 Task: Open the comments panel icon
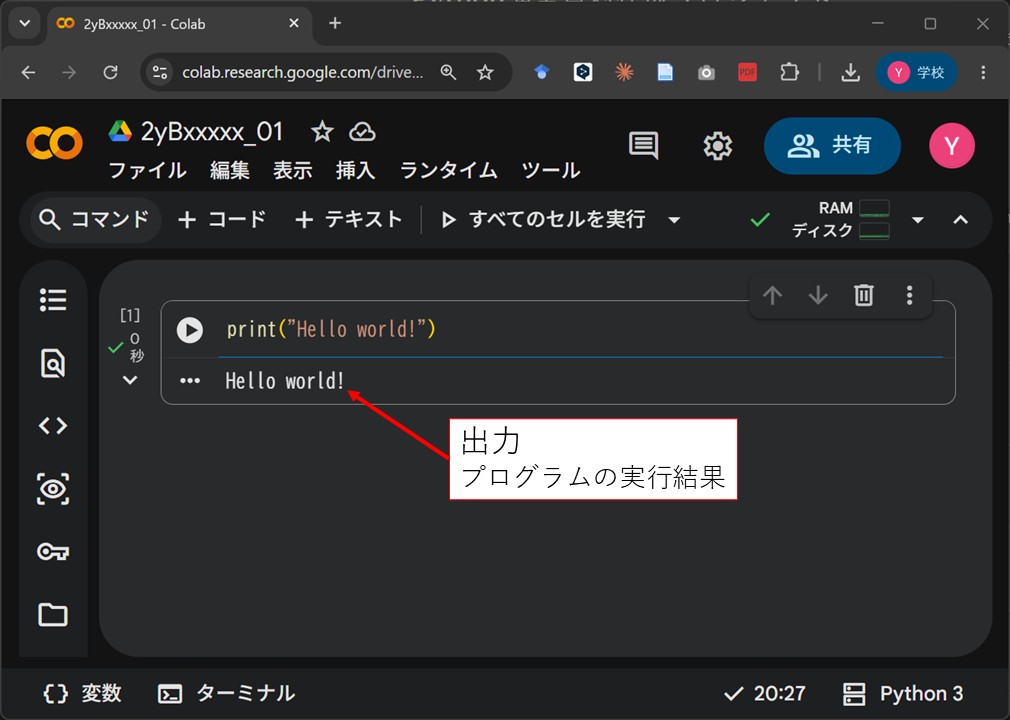pos(643,146)
